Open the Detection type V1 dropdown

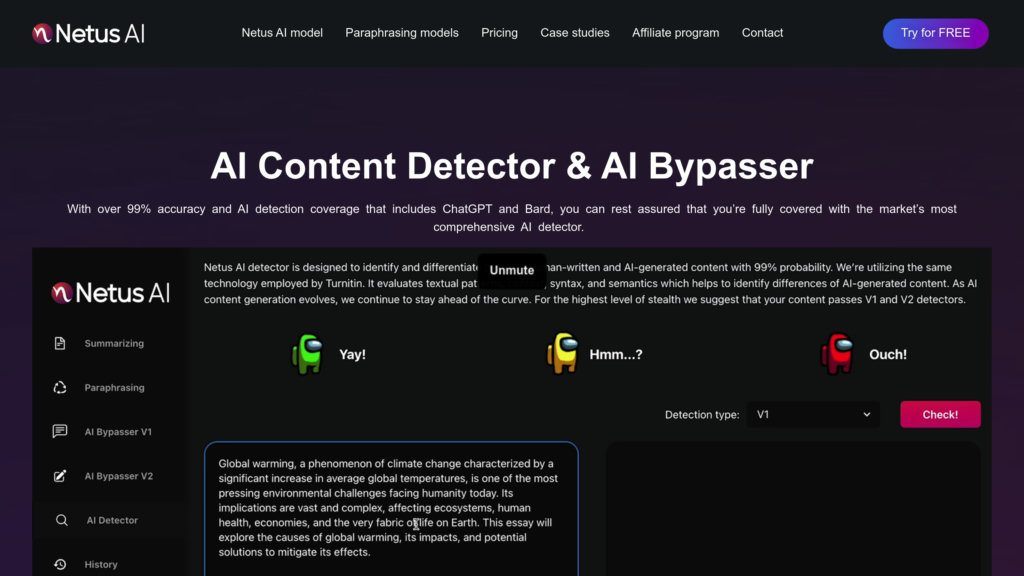[814, 414]
